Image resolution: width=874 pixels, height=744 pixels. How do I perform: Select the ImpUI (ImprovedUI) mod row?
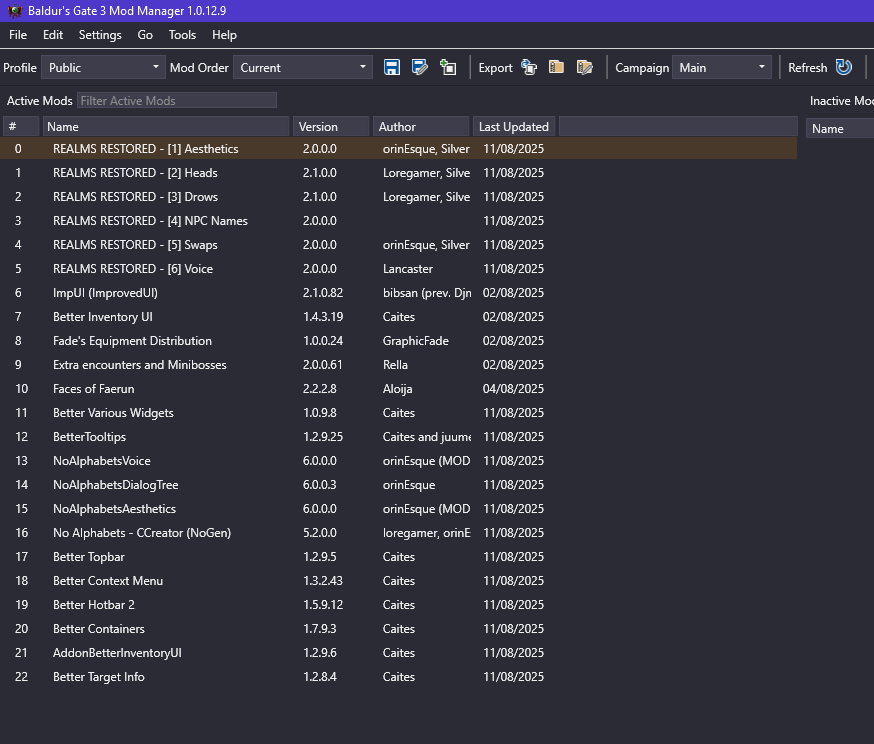[399, 293]
